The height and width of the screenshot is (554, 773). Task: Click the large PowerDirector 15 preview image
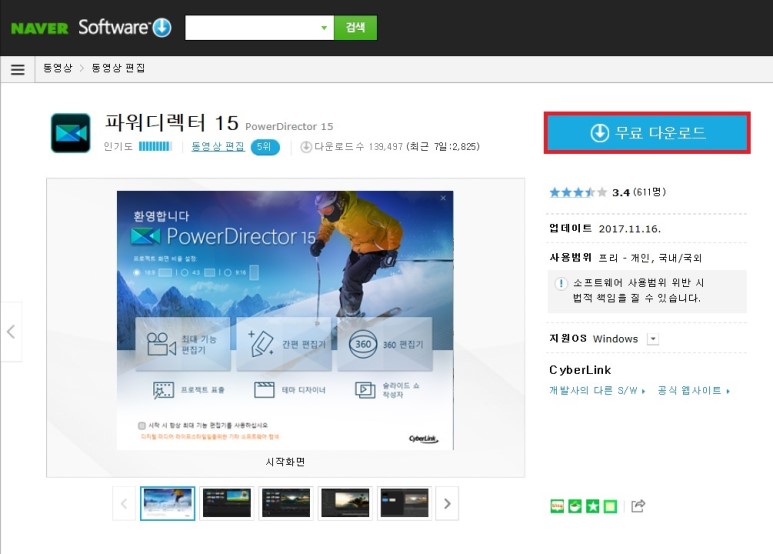tap(285, 320)
